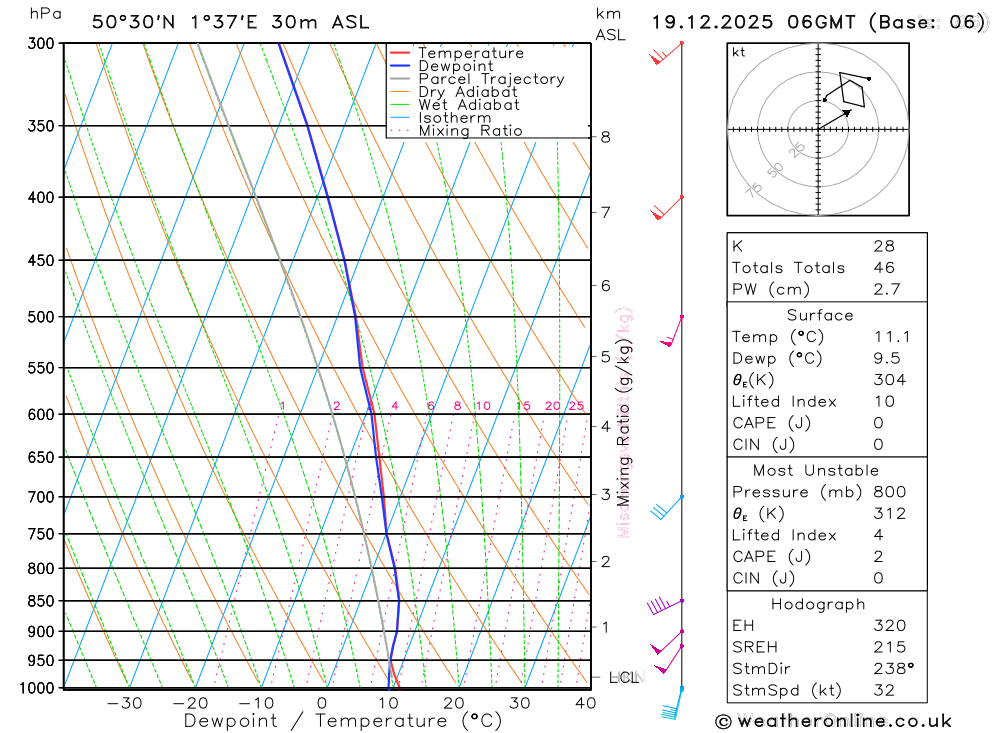
Task: Click the red wind barb at 300 hPa
Action: pyautogui.click(x=666, y=54)
